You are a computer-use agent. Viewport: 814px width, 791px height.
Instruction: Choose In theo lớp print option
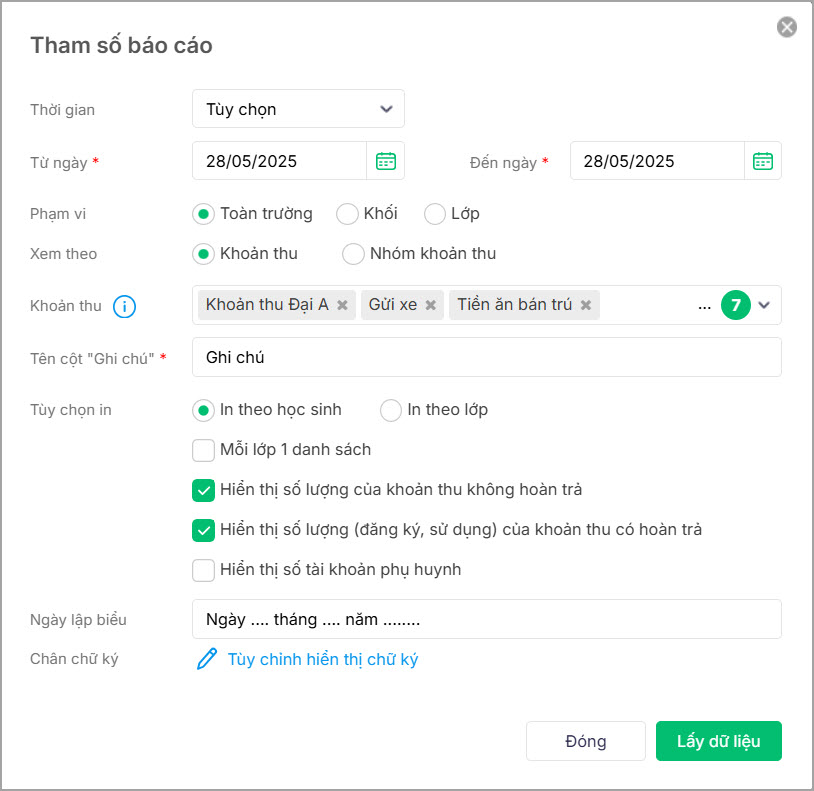coord(390,410)
